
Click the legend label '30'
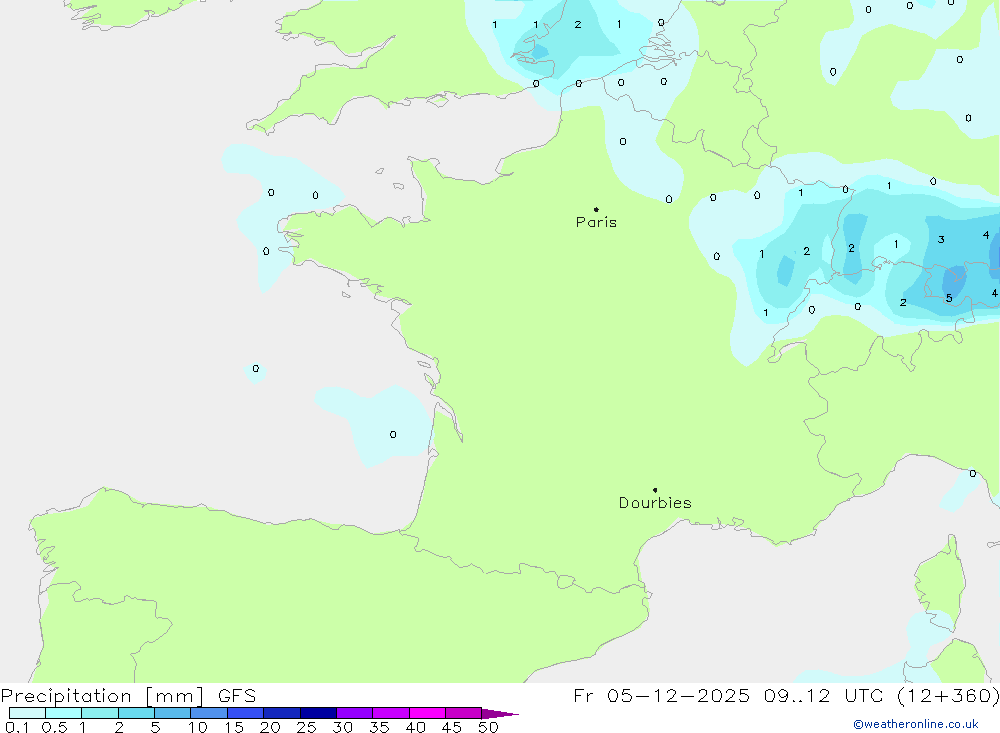pos(342,727)
